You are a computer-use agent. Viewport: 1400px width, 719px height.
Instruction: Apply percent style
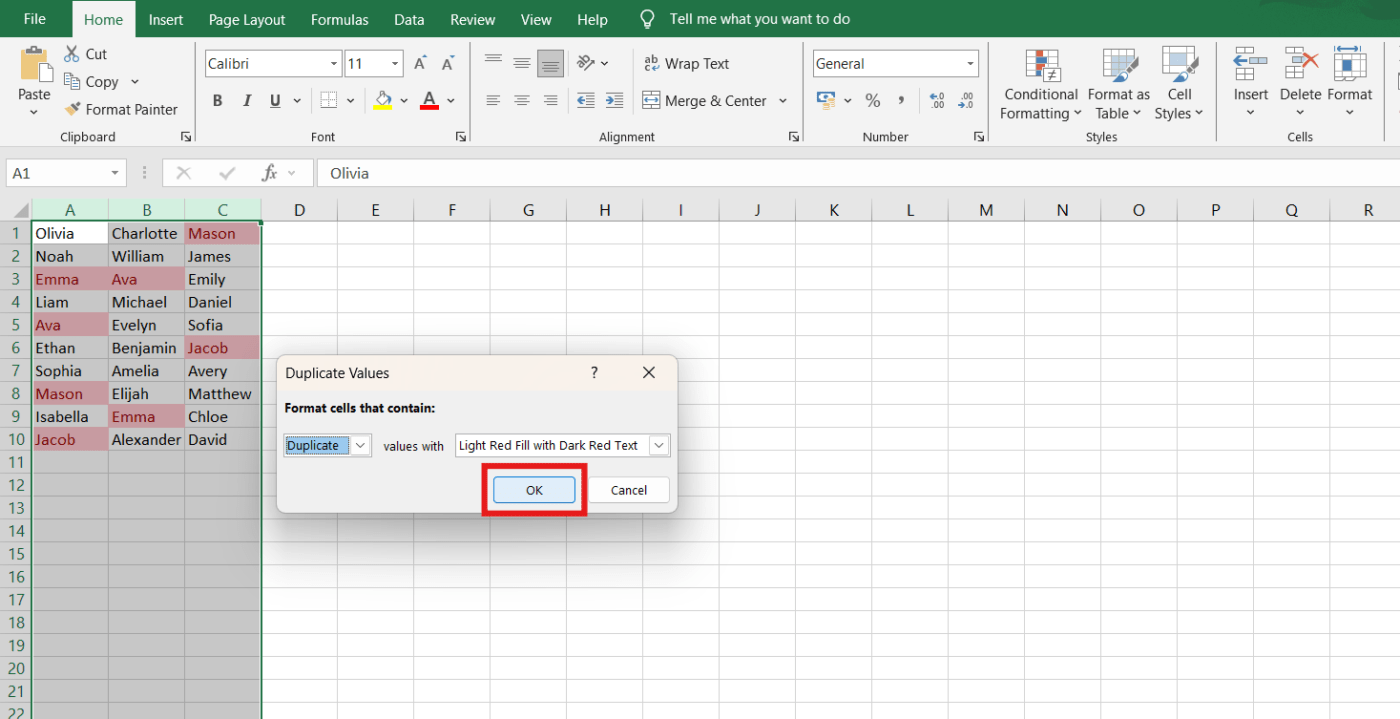click(x=873, y=101)
